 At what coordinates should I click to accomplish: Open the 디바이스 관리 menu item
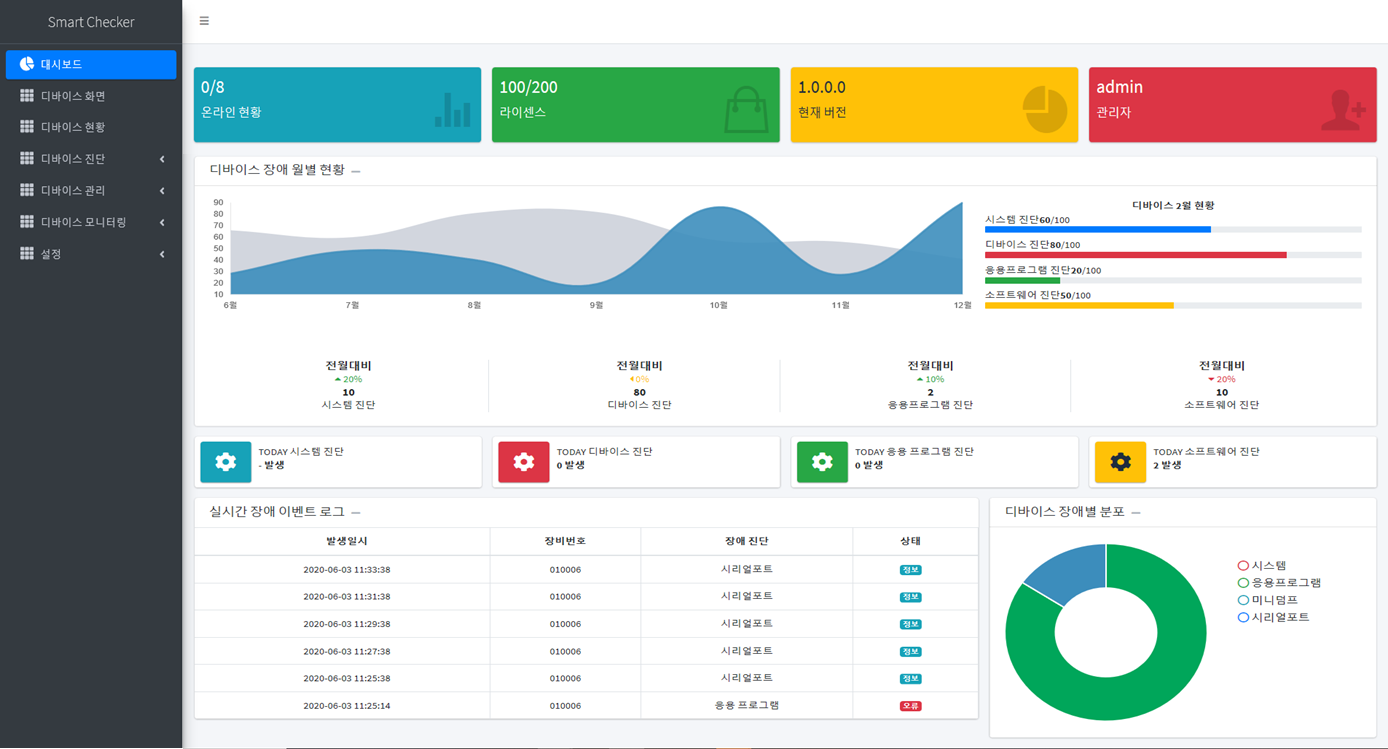pos(91,190)
